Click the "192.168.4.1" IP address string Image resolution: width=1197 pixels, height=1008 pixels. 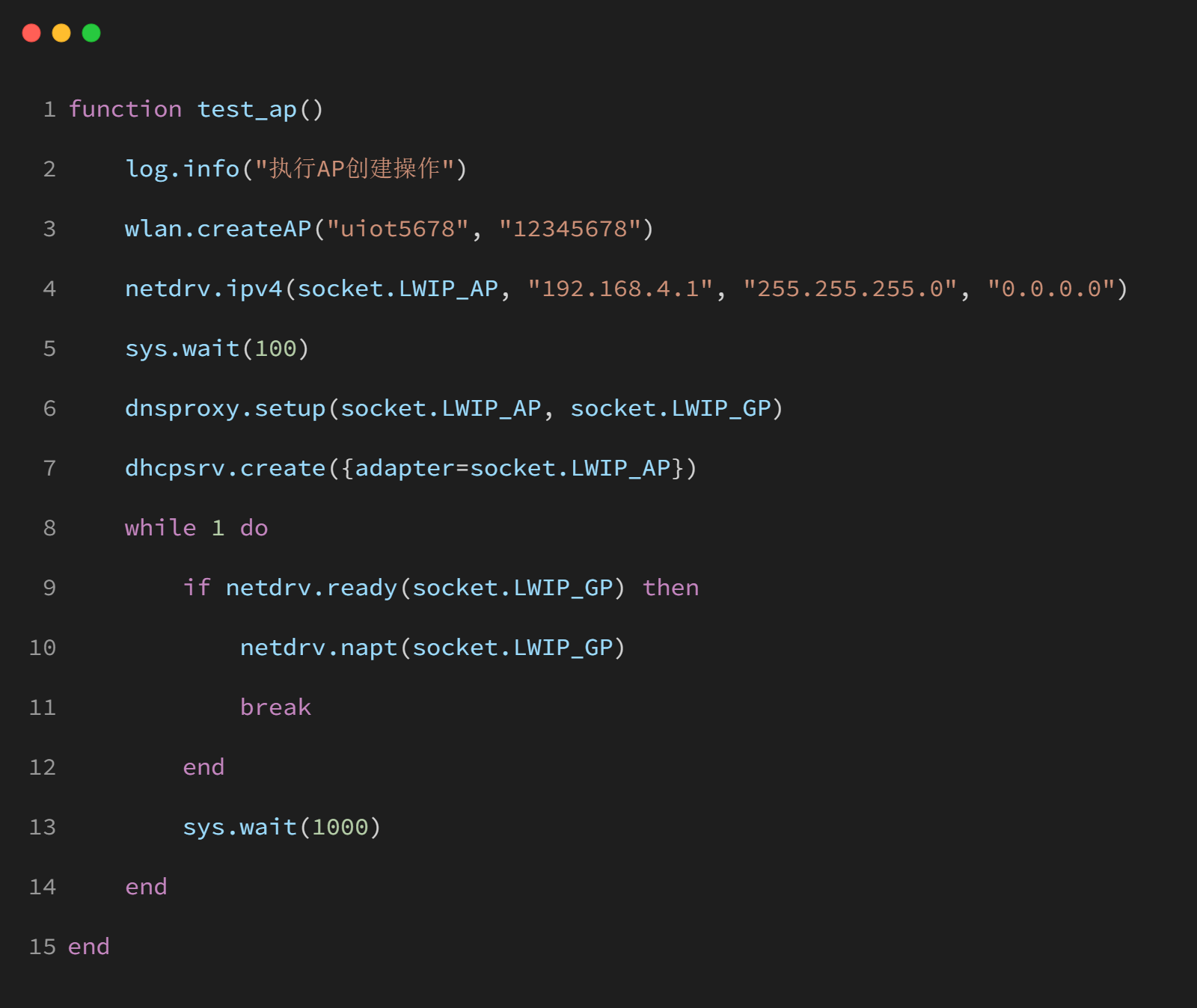click(620, 289)
